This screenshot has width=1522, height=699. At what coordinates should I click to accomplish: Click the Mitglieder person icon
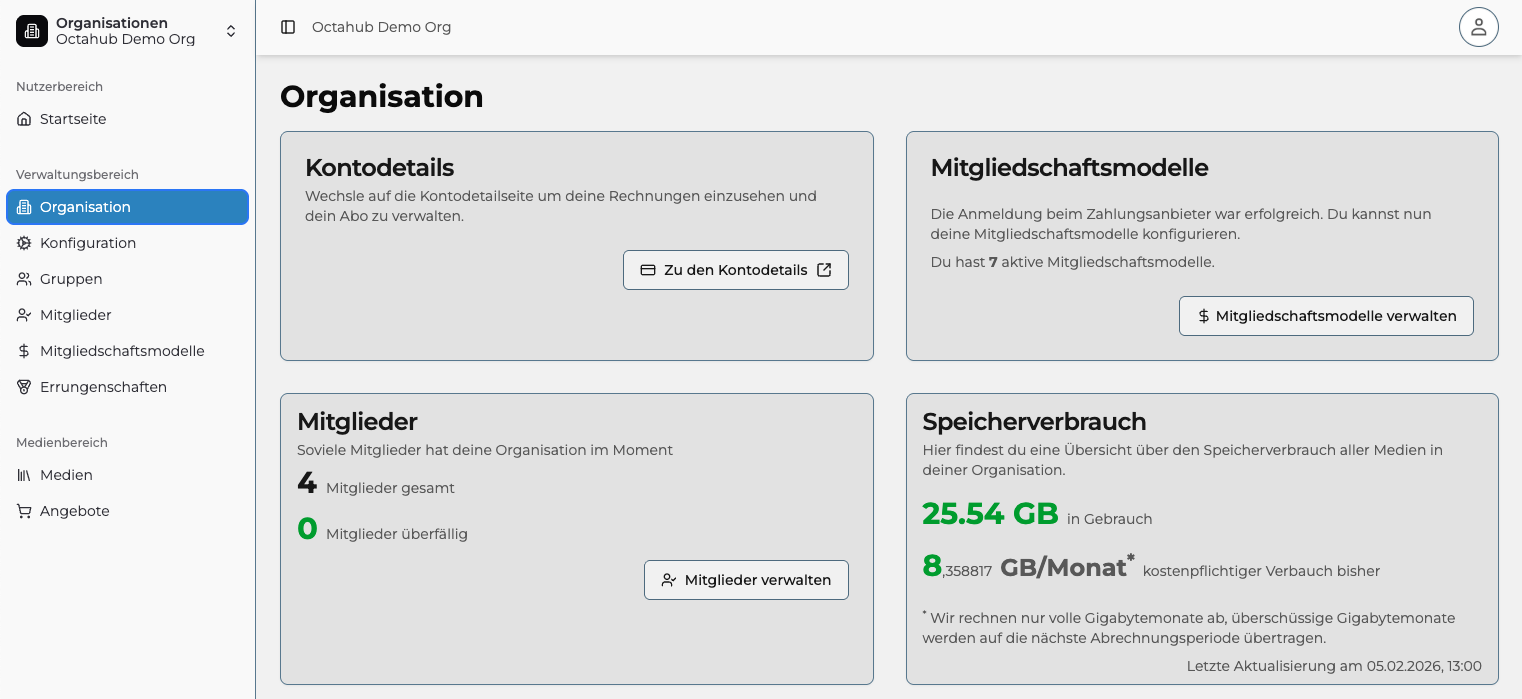(x=23, y=315)
